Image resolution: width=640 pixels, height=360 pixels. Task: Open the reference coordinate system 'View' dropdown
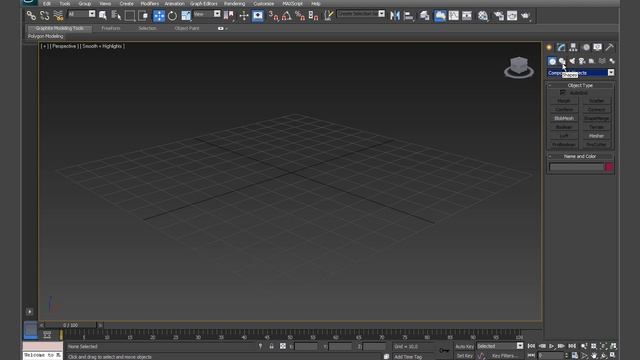207,14
